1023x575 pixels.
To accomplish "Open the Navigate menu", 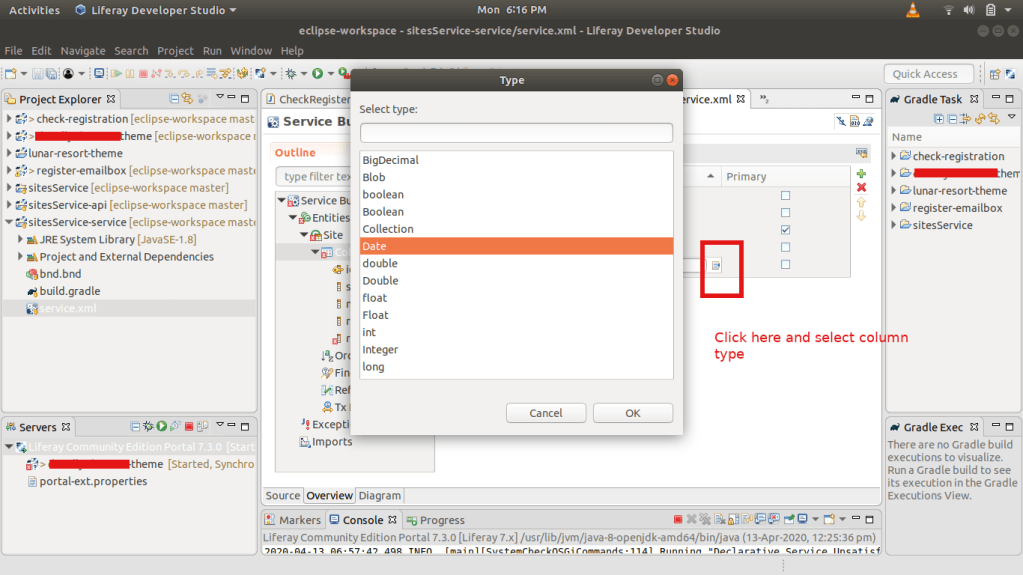I will (82, 51).
